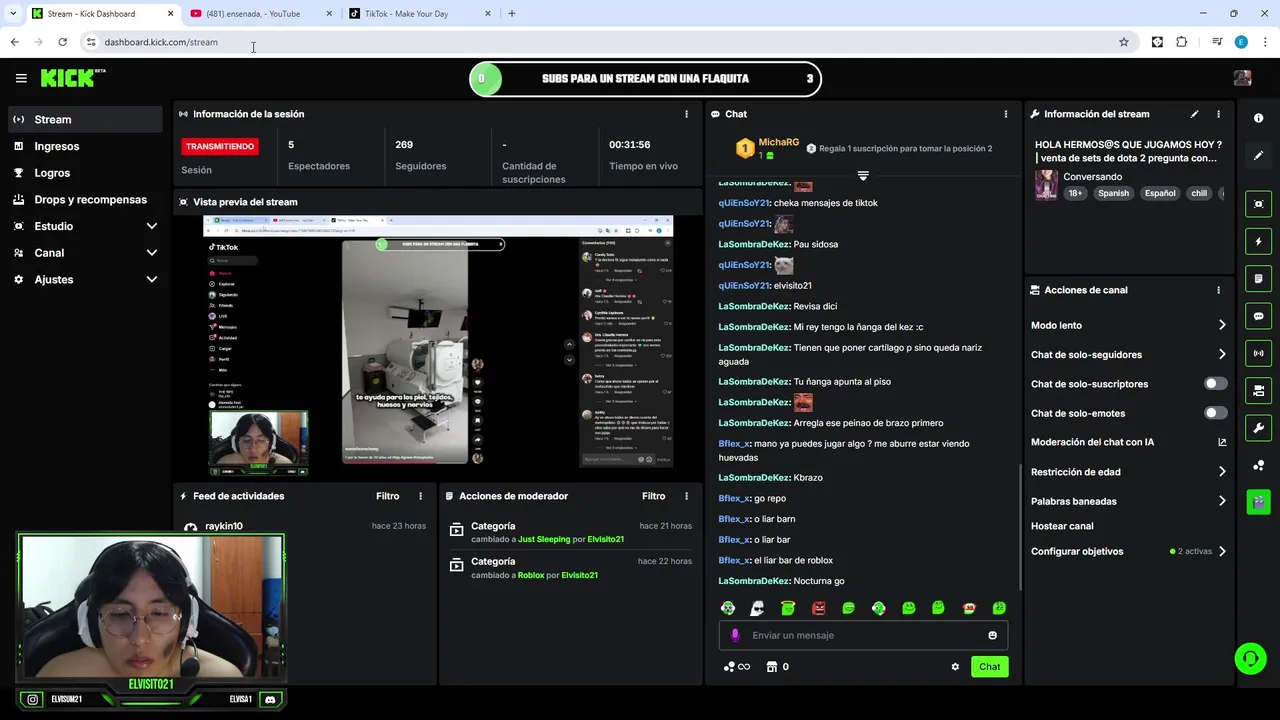Click the Instagram icon on overlay
Viewport: 1280px width, 720px height.
(x=33, y=700)
